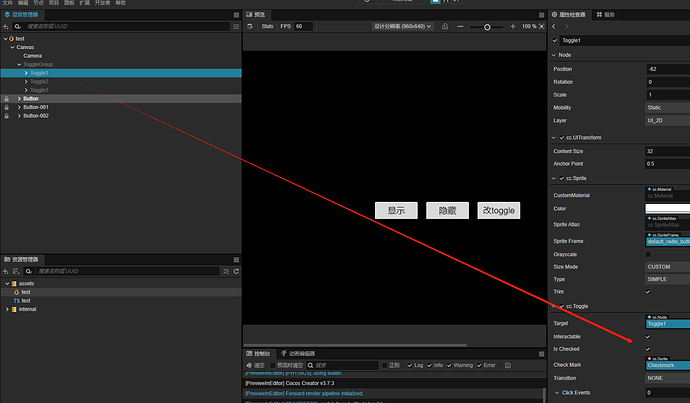Enable clear-on-preview checkbox in console
The height and width of the screenshot is (403, 690).
point(272,365)
